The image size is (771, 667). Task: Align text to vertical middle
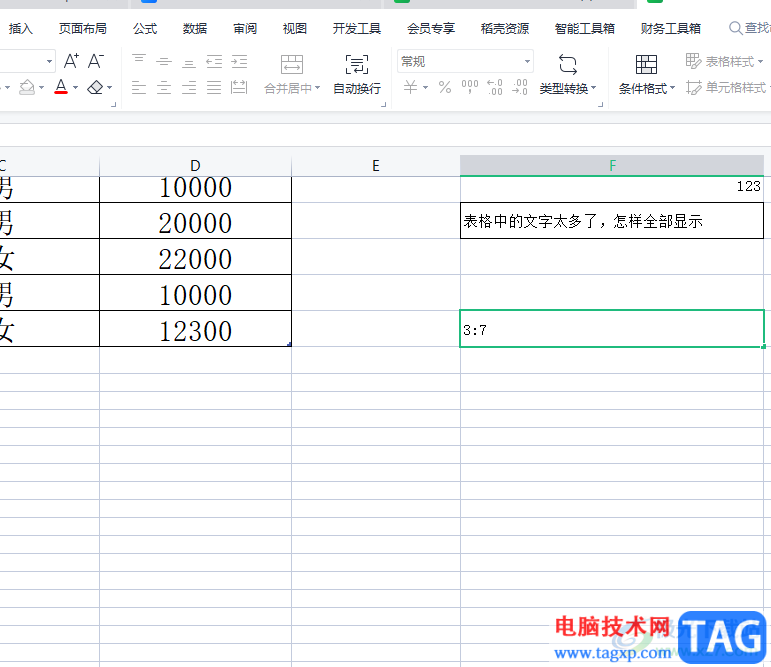pyautogui.click(x=164, y=61)
